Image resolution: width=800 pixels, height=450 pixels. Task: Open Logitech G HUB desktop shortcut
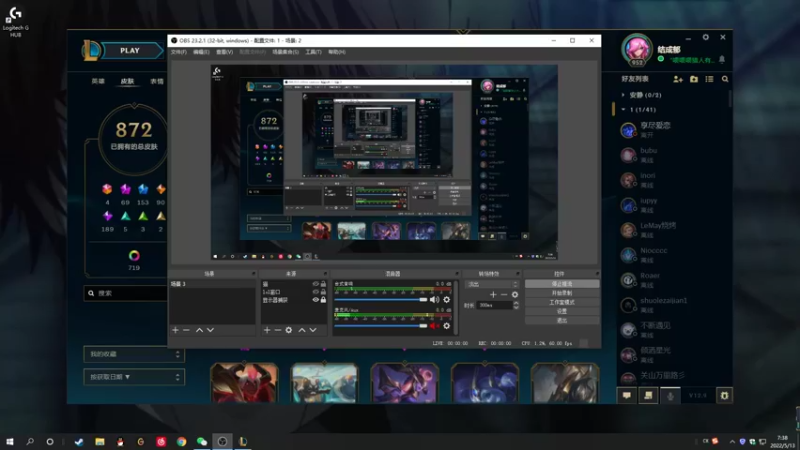15,20
